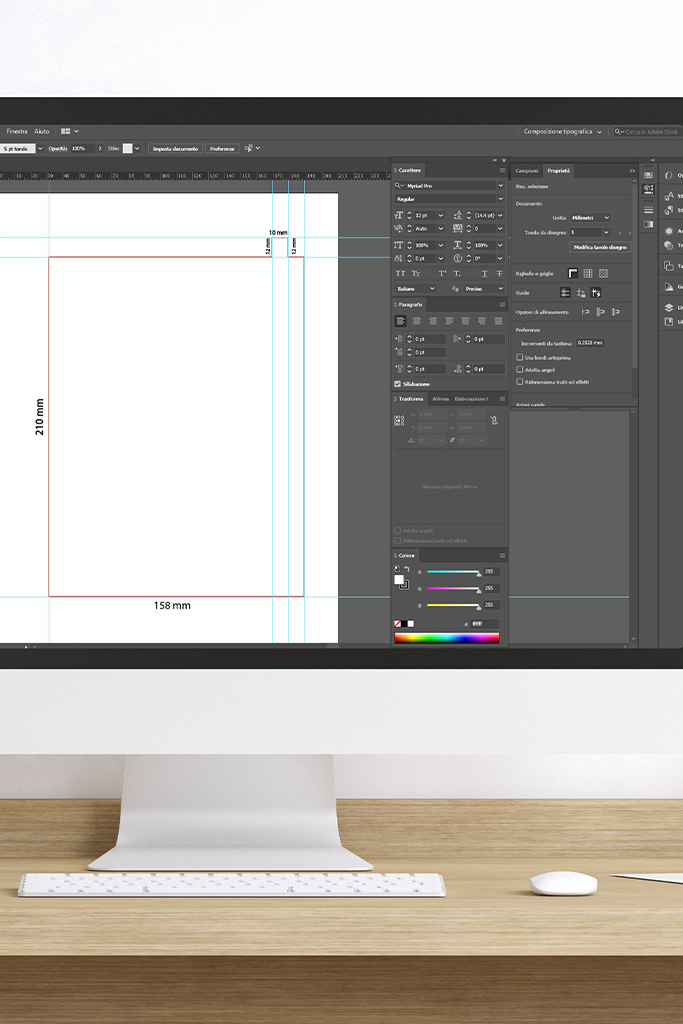Open Composizione tipografica workspace dropdown
Viewport: 683px width, 1024px height.
[561, 131]
